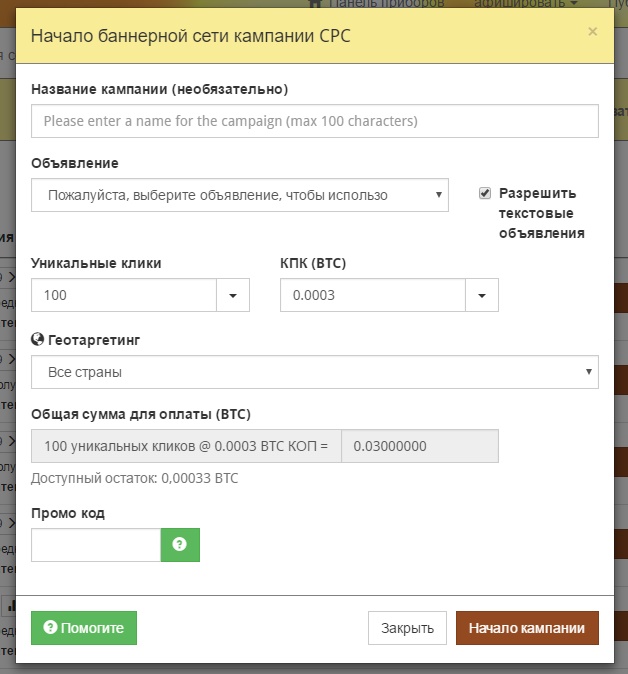Expand the unique clicks dropdown arrow
Screen dimensions: 628x674
pyautogui.click(x=233, y=296)
